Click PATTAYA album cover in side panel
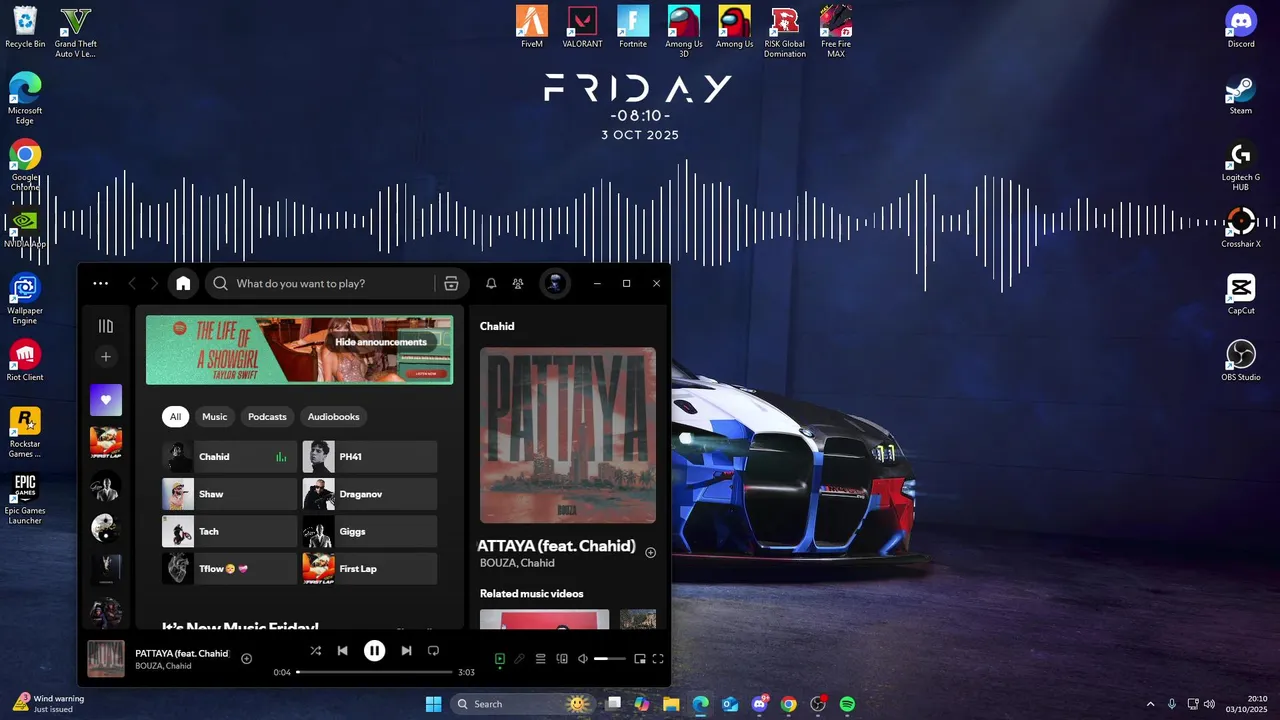 pyautogui.click(x=568, y=435)
